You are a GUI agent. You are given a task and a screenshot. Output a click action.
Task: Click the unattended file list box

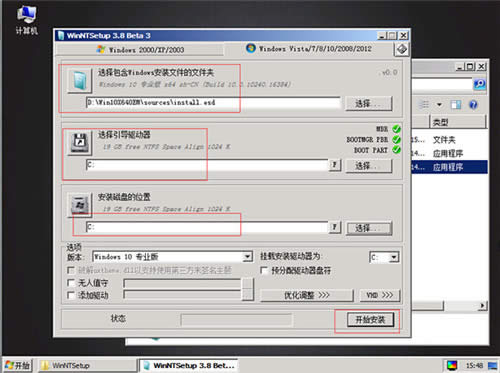(182, 283)
